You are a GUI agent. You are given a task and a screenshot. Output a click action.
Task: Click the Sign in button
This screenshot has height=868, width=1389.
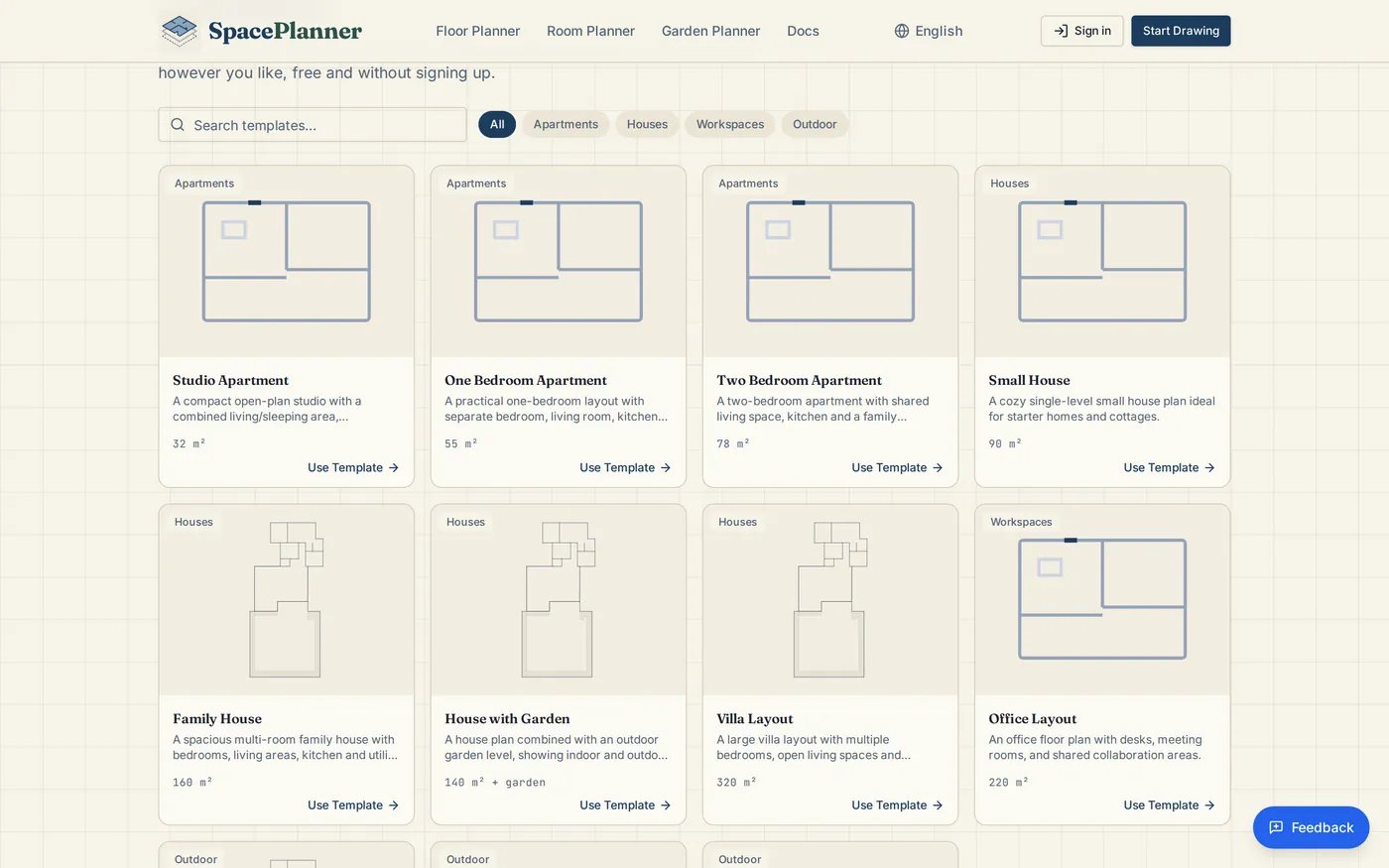tap(1082, 31)
